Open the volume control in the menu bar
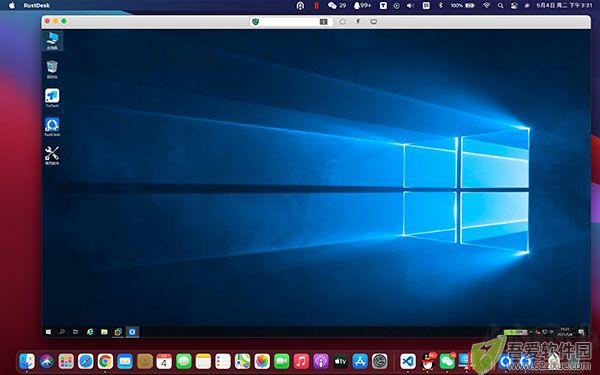Image resolution: width=600 pixels, height=375 pixels. point(410,5)
